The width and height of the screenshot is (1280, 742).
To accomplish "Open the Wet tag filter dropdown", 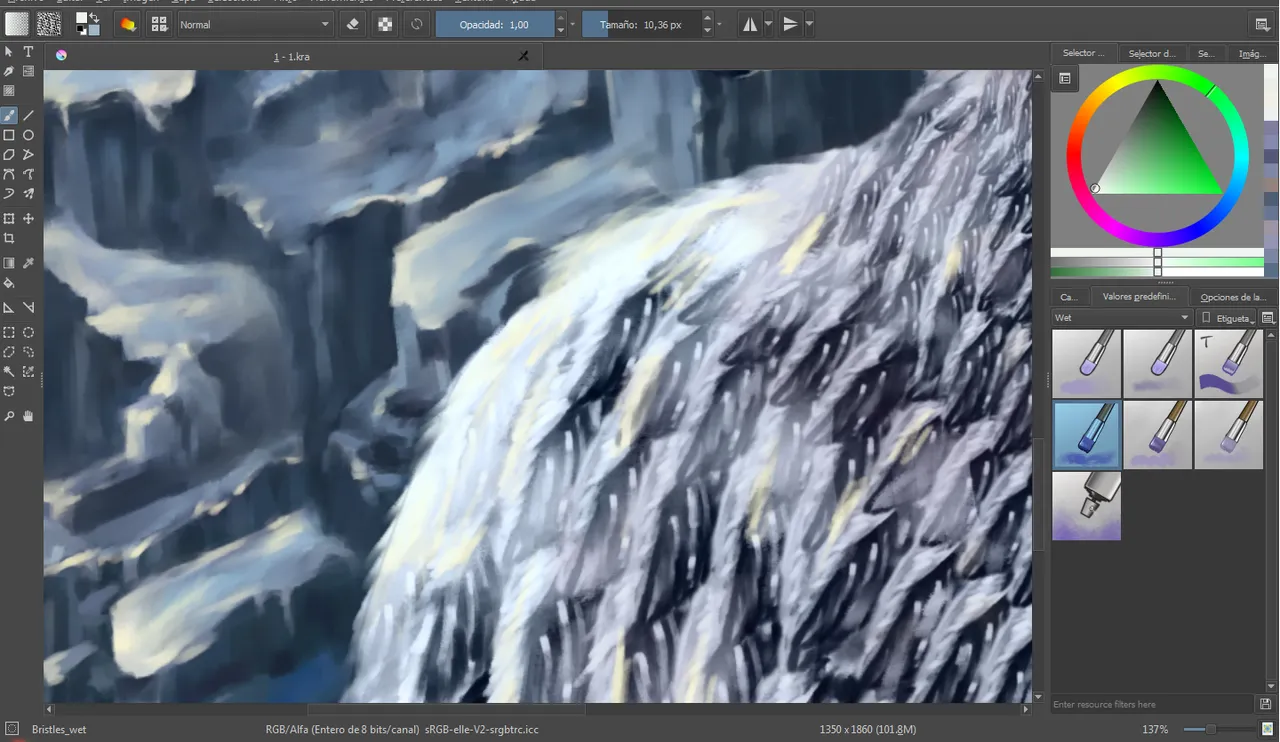I will pos(1122,318).
